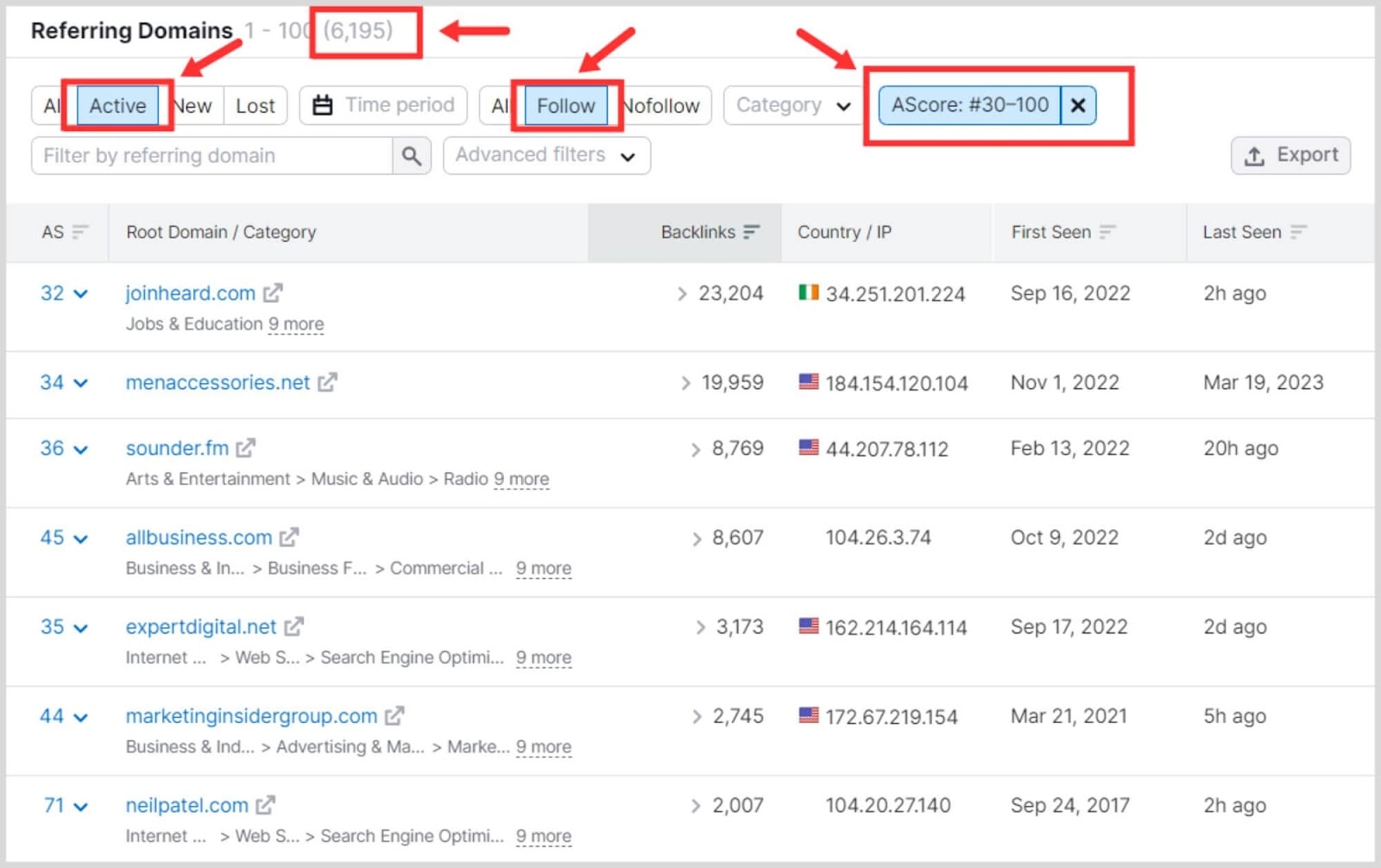Open the Category dropdown
This screenshot has width=1381, height=868.
tap(791, 104)
